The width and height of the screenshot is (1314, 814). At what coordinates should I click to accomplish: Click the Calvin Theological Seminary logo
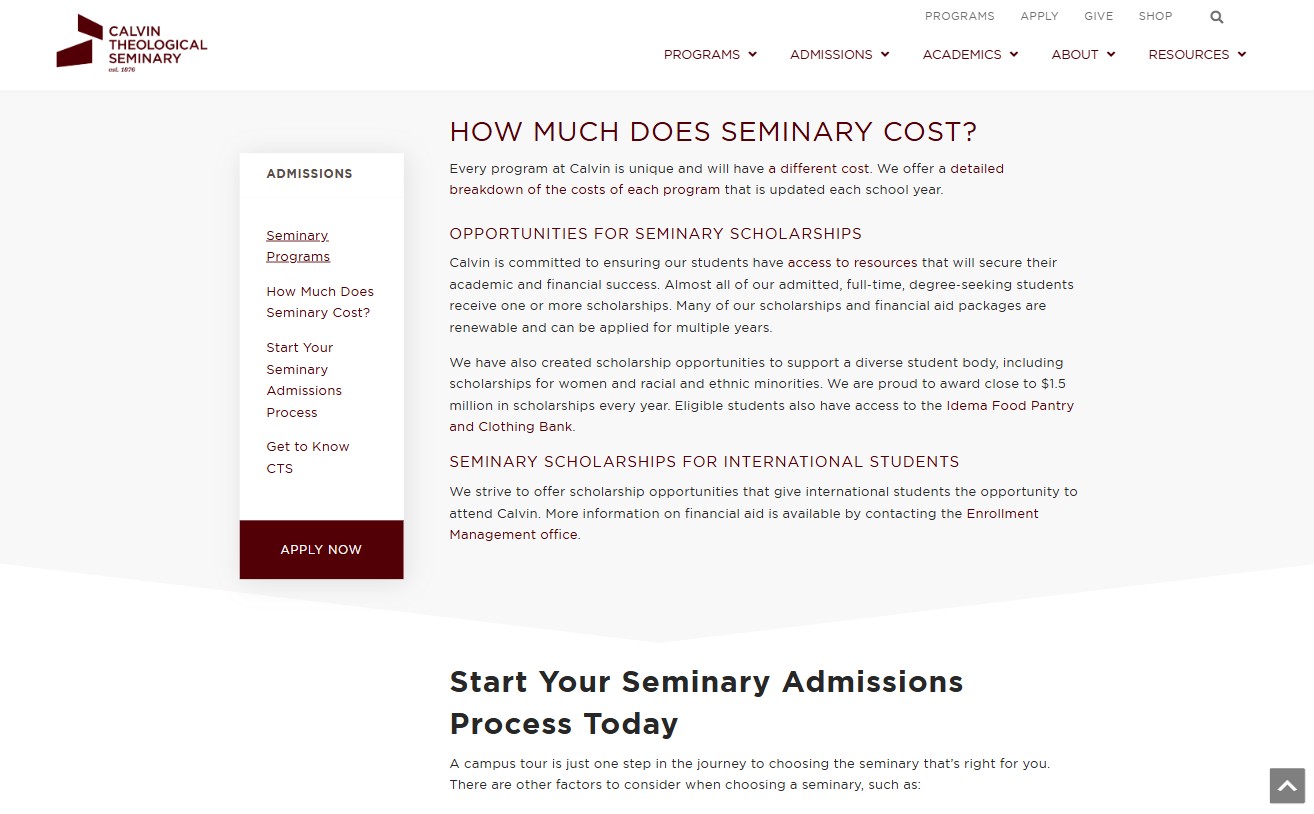[131, 43]
